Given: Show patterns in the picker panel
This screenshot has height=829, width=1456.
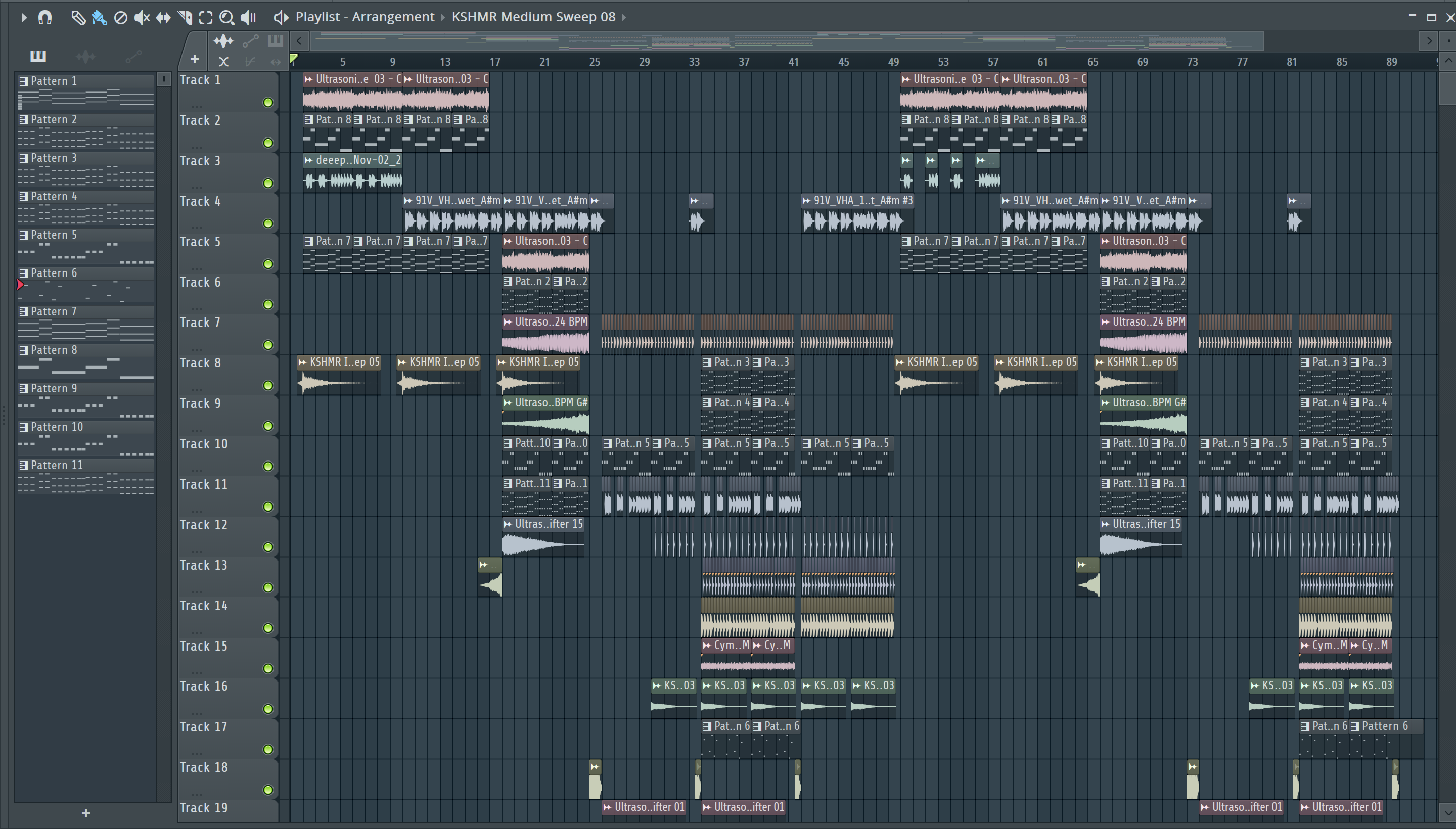Looking at the screenshot, I should pos(38,56).
